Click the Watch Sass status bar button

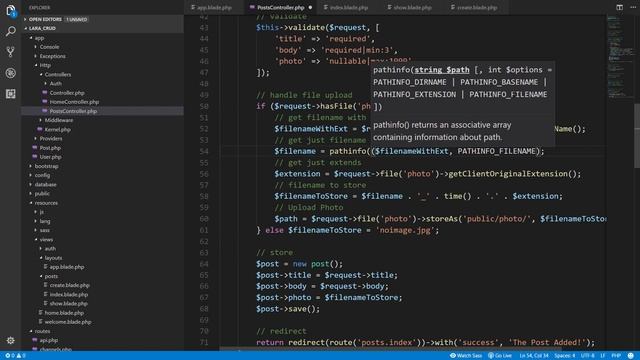pyautogui.click(x=466, y=356)
